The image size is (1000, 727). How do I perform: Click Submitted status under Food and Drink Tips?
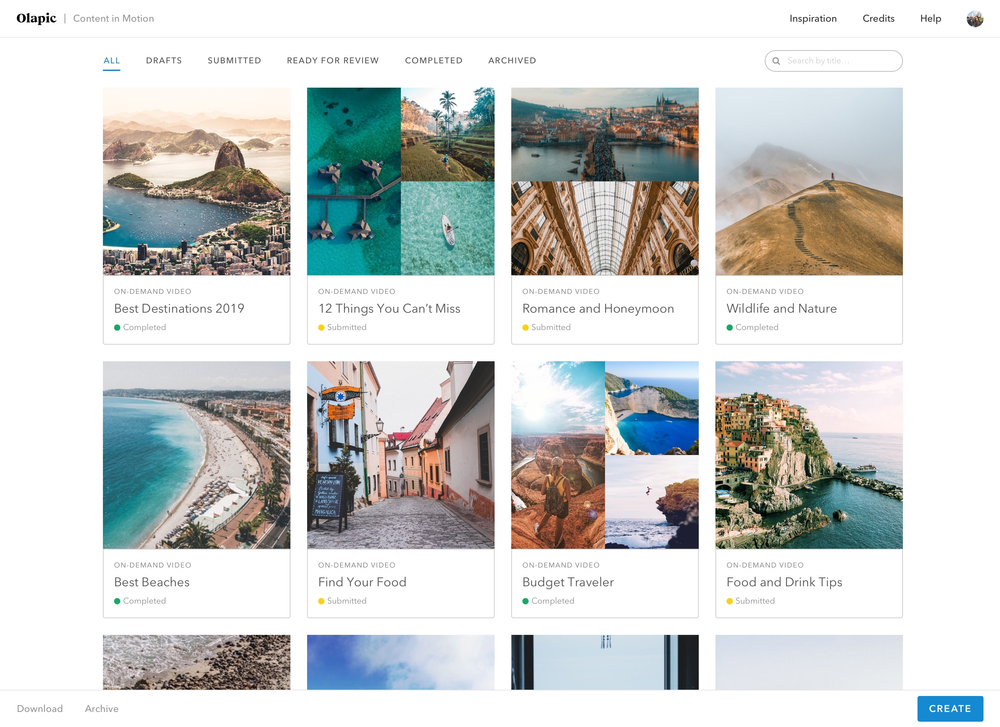751,601
